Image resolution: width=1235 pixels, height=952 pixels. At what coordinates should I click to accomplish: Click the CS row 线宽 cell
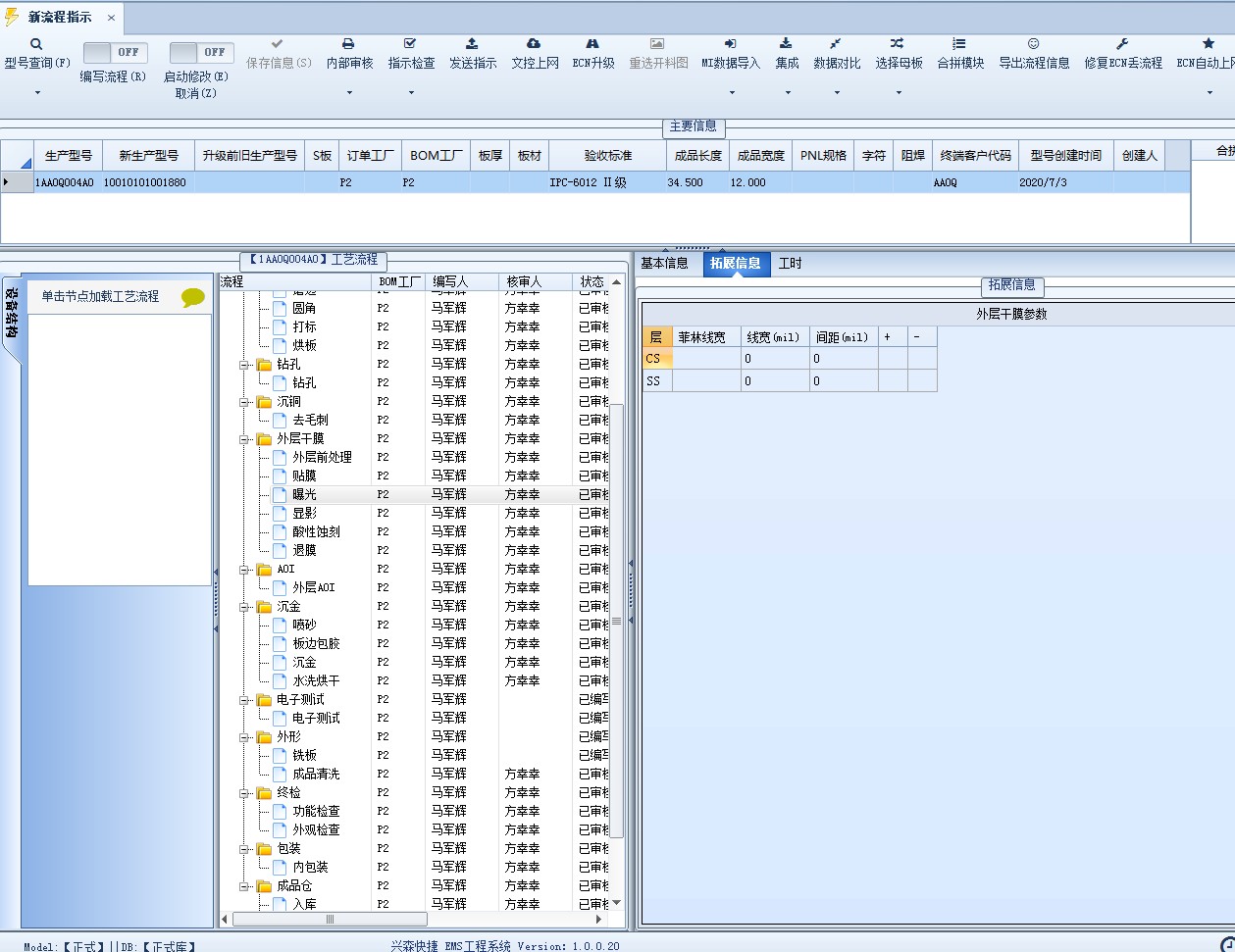[775, 359]
